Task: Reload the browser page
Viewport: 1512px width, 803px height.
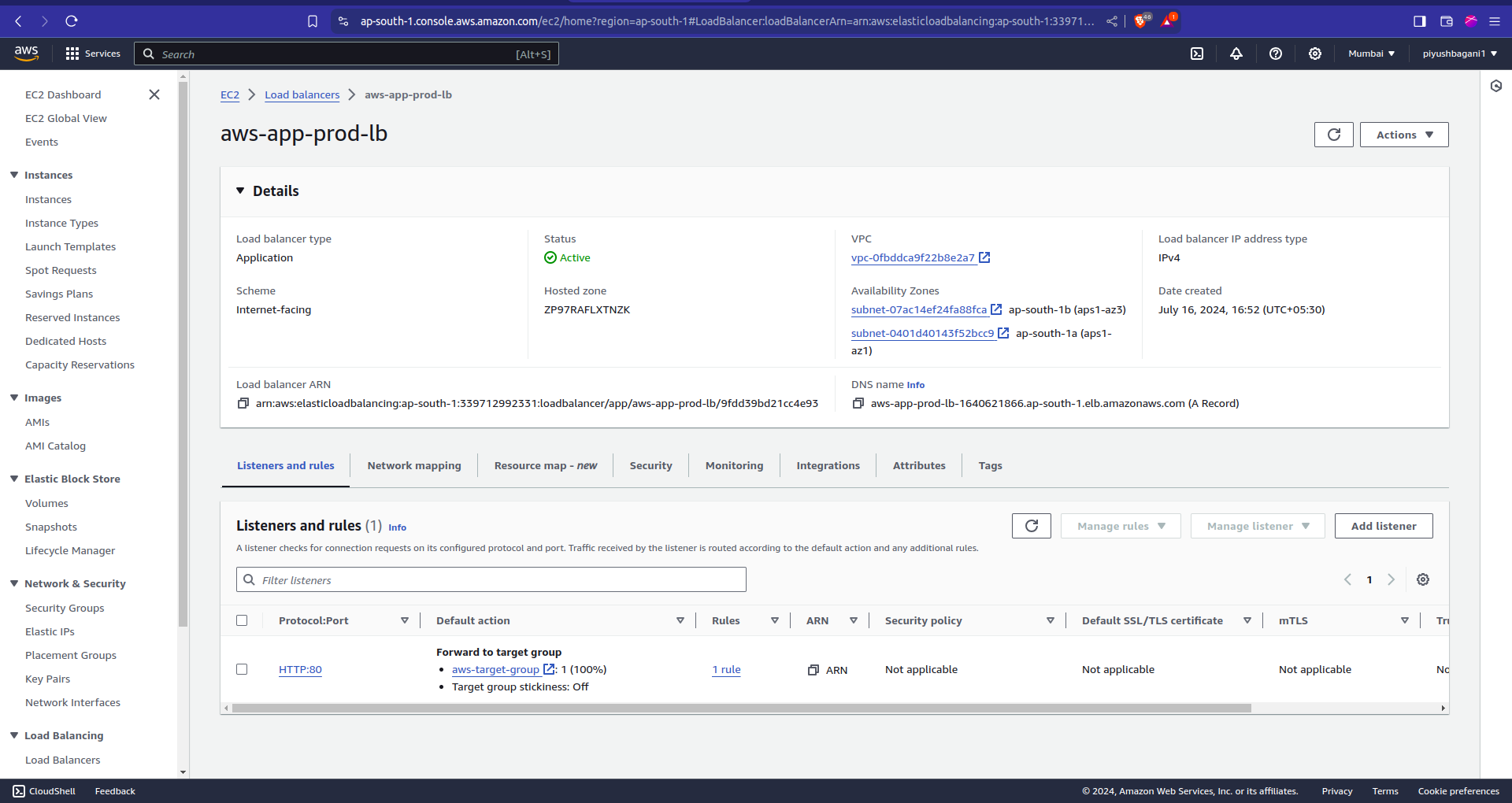Action: pyautogui.click(x=72, y=21)
